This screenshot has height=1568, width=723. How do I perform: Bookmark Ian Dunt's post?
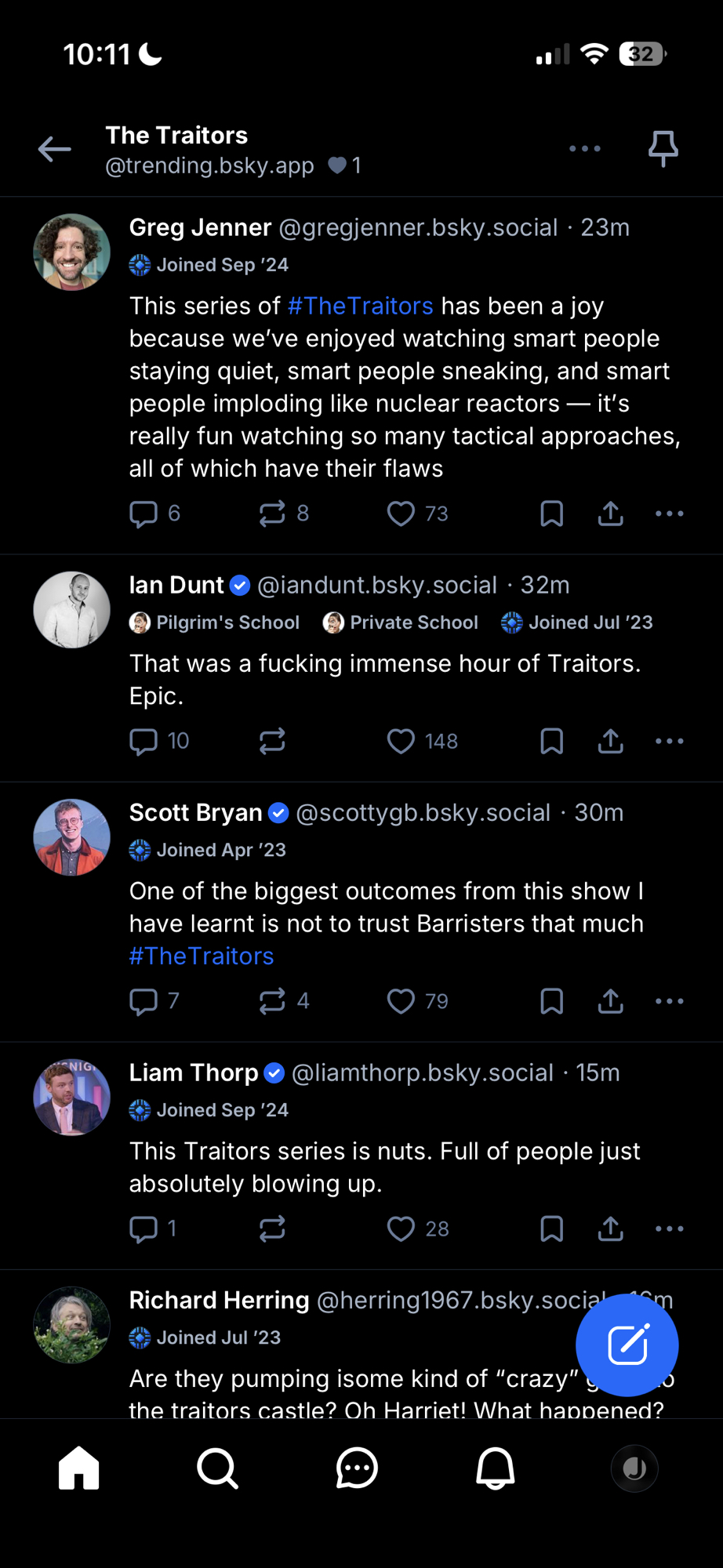[552, 741]
